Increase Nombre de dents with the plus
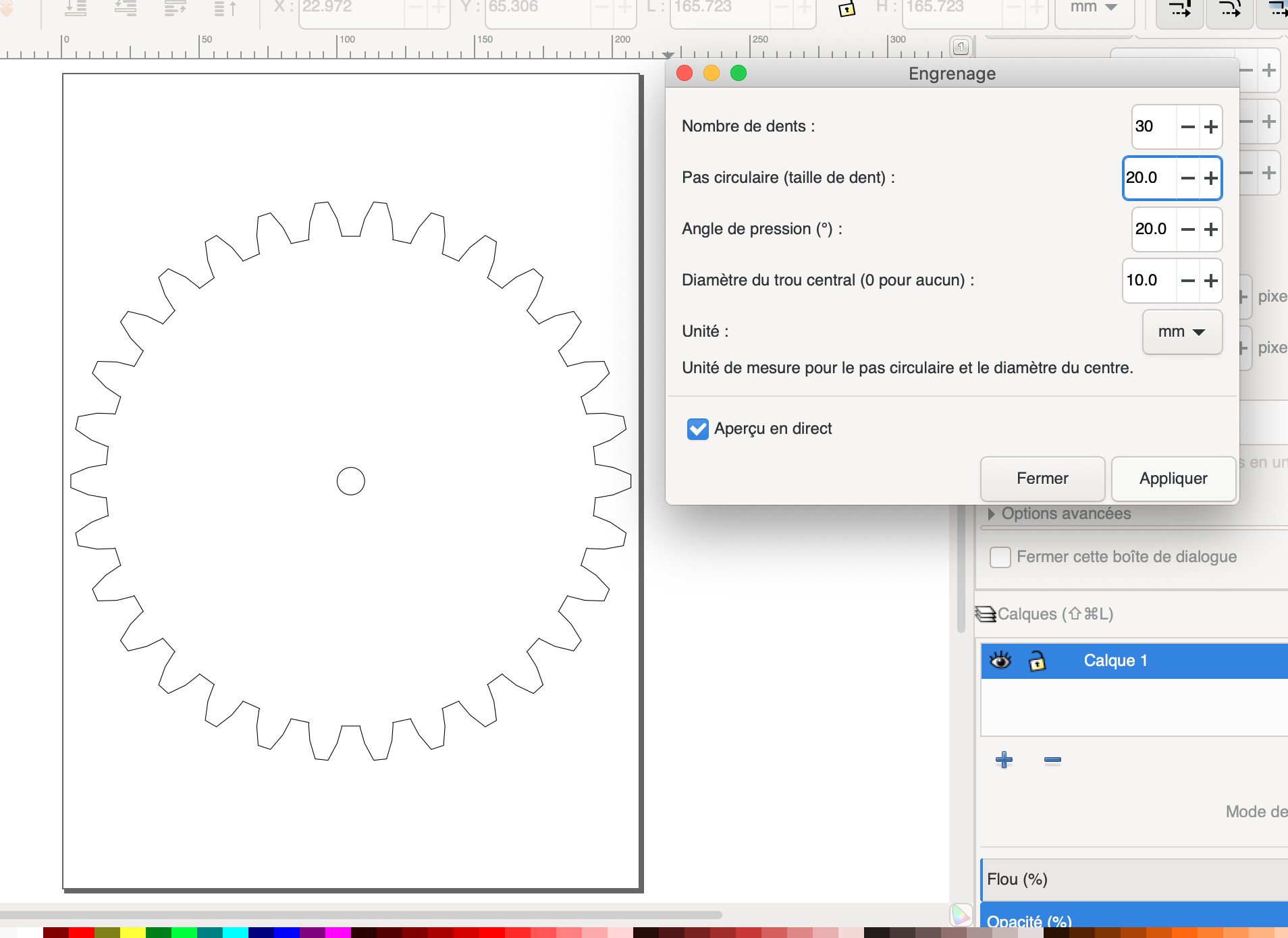The height and width of the screenshot is (938, 1288). (1211, 127)
